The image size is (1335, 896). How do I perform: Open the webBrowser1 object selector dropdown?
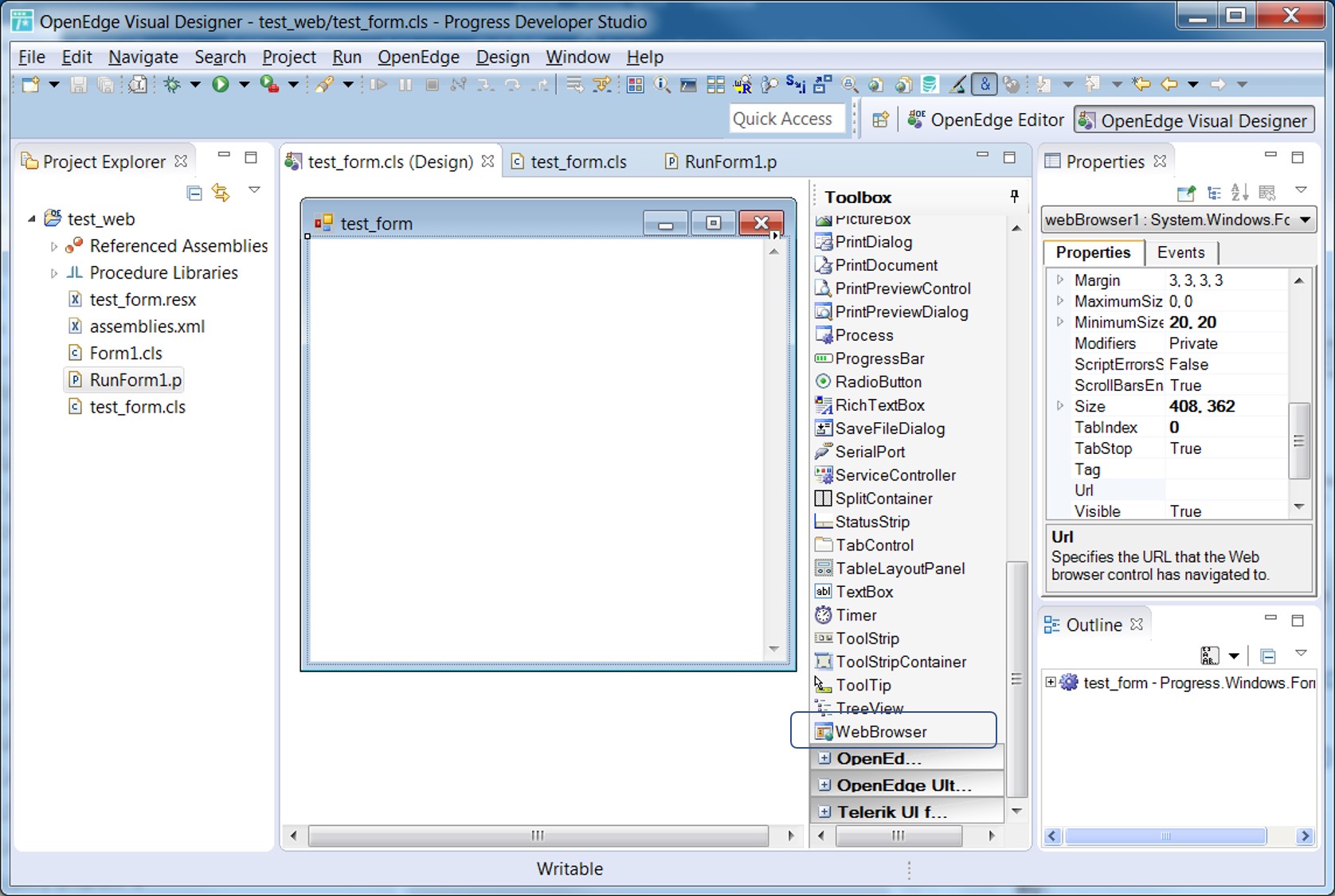coord(1306,220)
